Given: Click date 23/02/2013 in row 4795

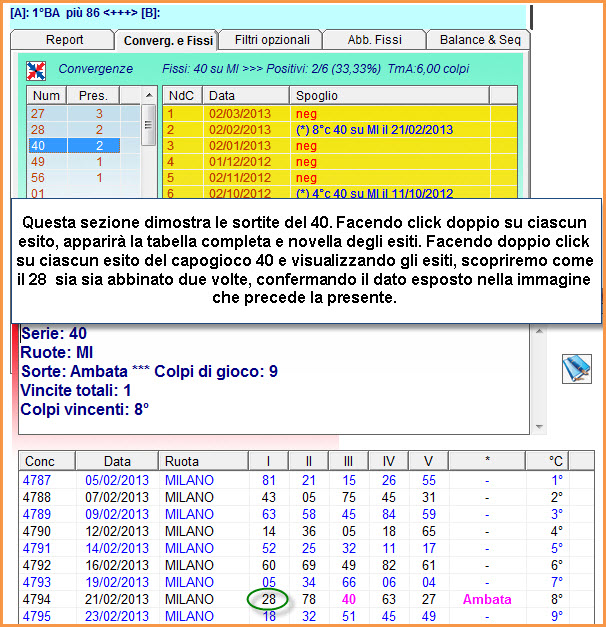Looking at the screenshot, I should pos(117,616).
